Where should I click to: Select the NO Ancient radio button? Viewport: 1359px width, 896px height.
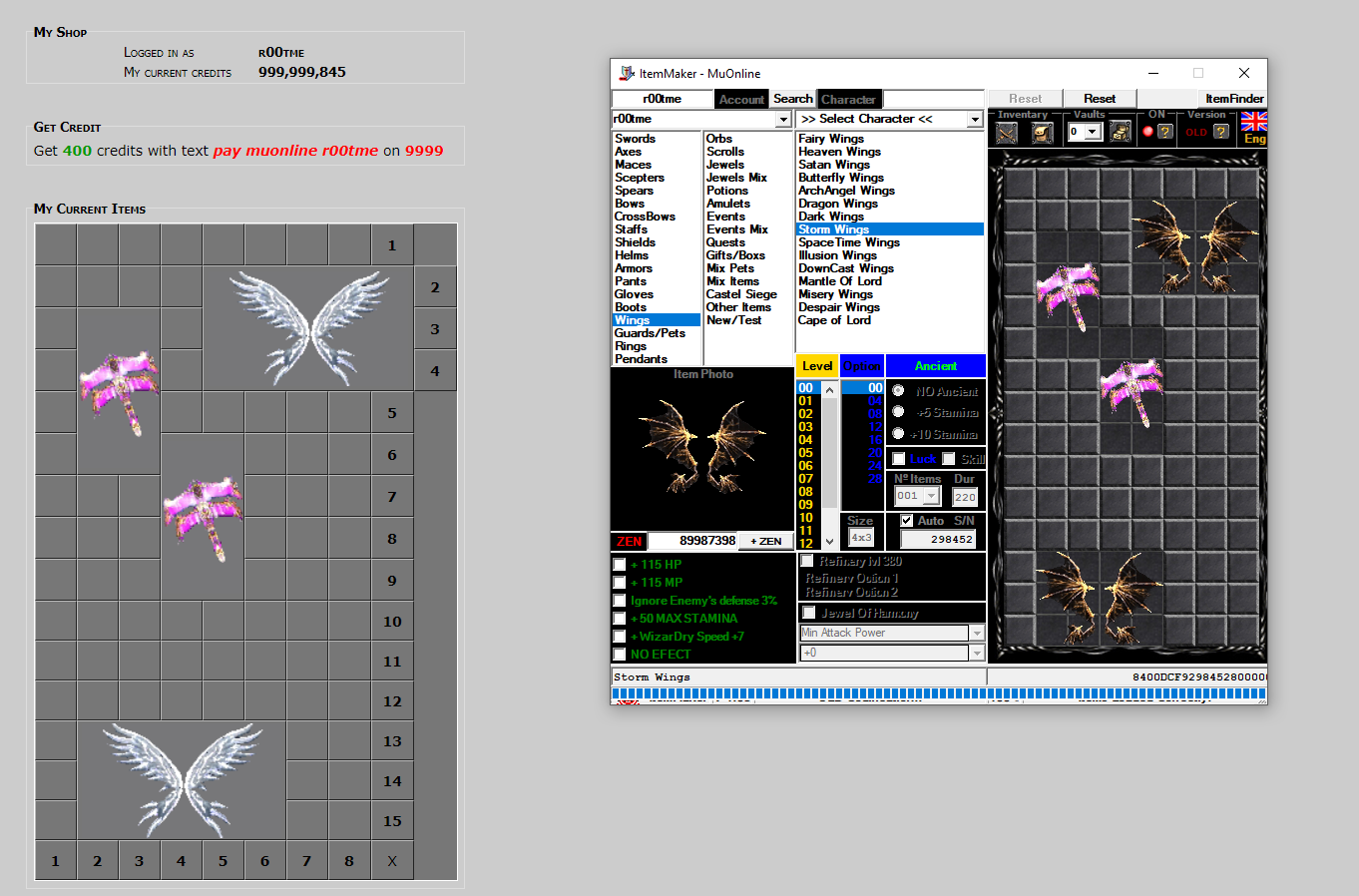tap(898, 391)
